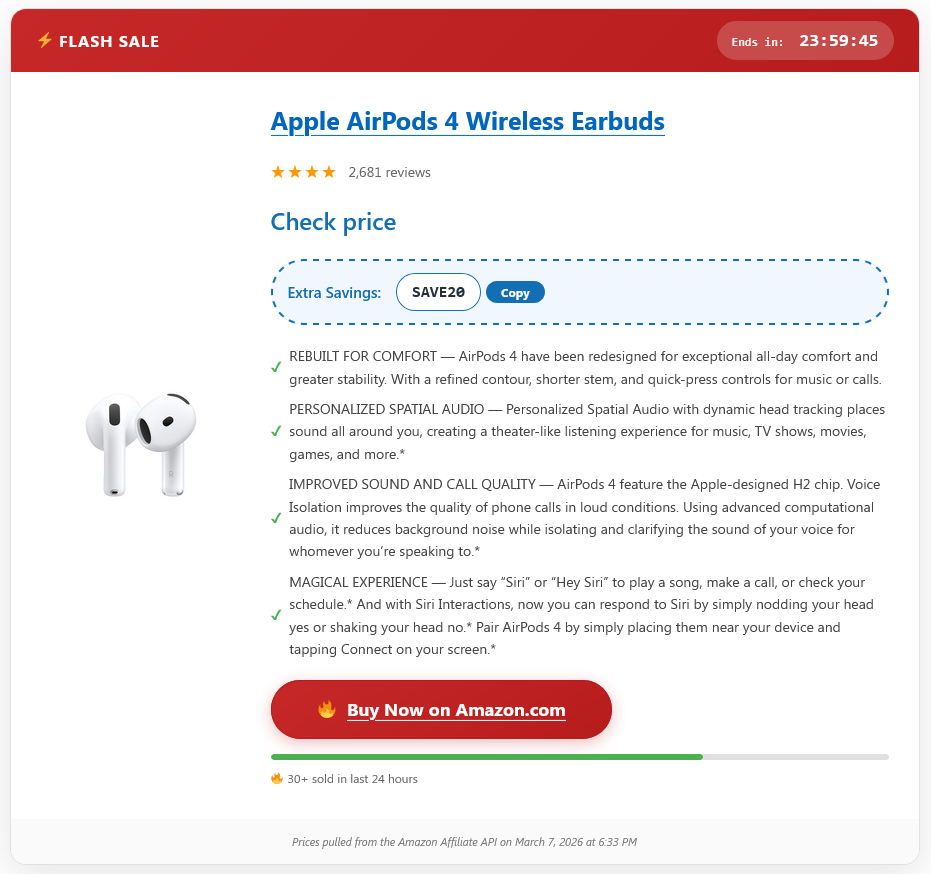Click the fourth orange rating star
This screenshot has width=931, height=874.
(x=329, y=172)
